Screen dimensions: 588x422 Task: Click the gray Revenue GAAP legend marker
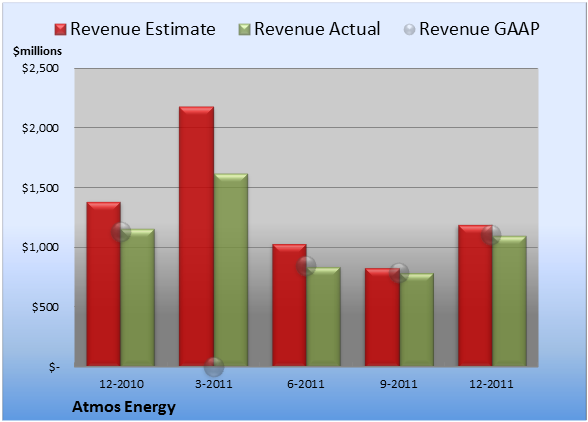(410, 29)
